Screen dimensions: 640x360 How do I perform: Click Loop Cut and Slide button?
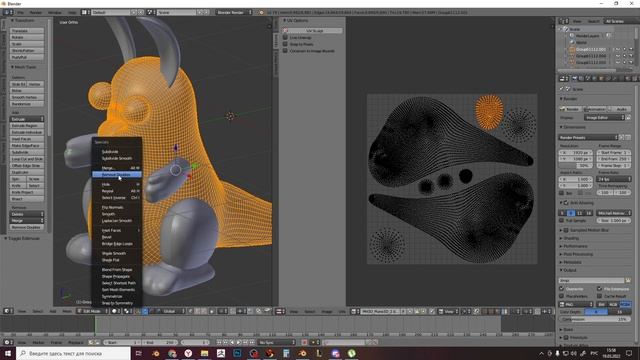27,159
